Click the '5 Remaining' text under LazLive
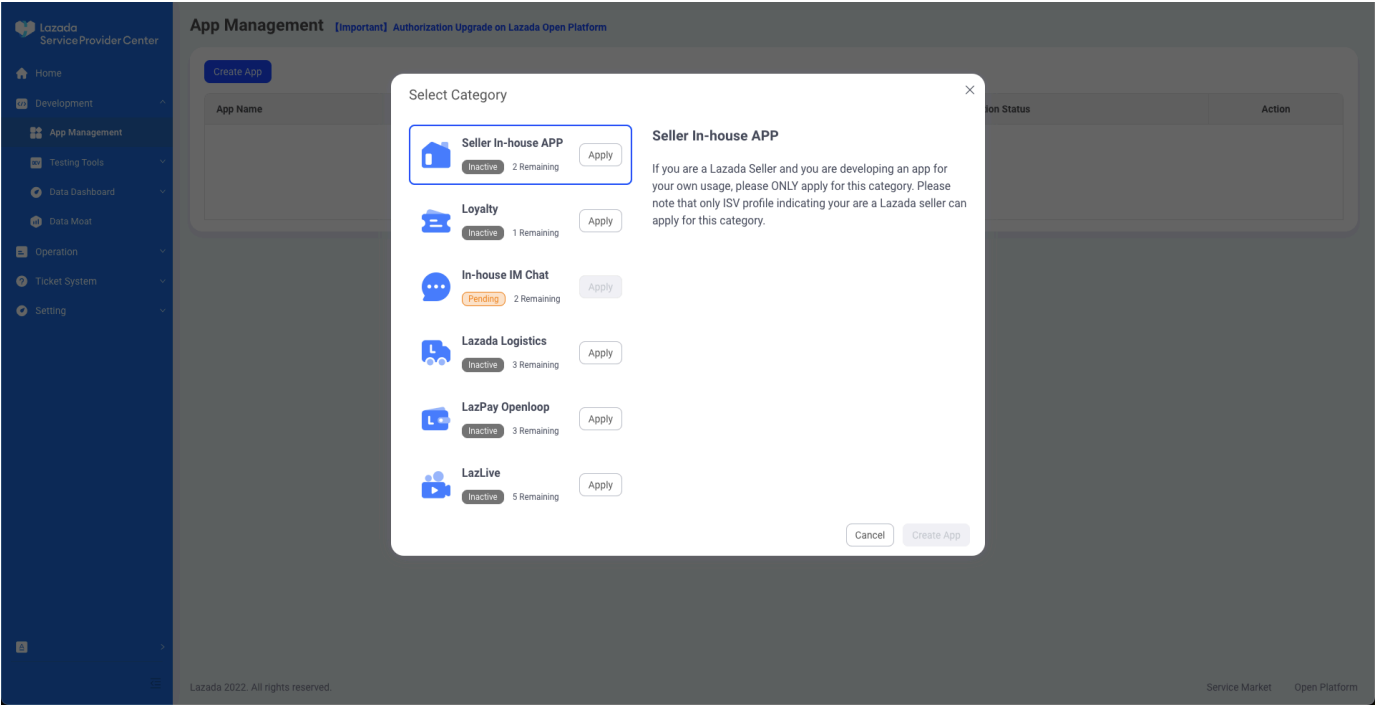The width and height of the screenshot is (1375, 706). click(x=536, y=497)
